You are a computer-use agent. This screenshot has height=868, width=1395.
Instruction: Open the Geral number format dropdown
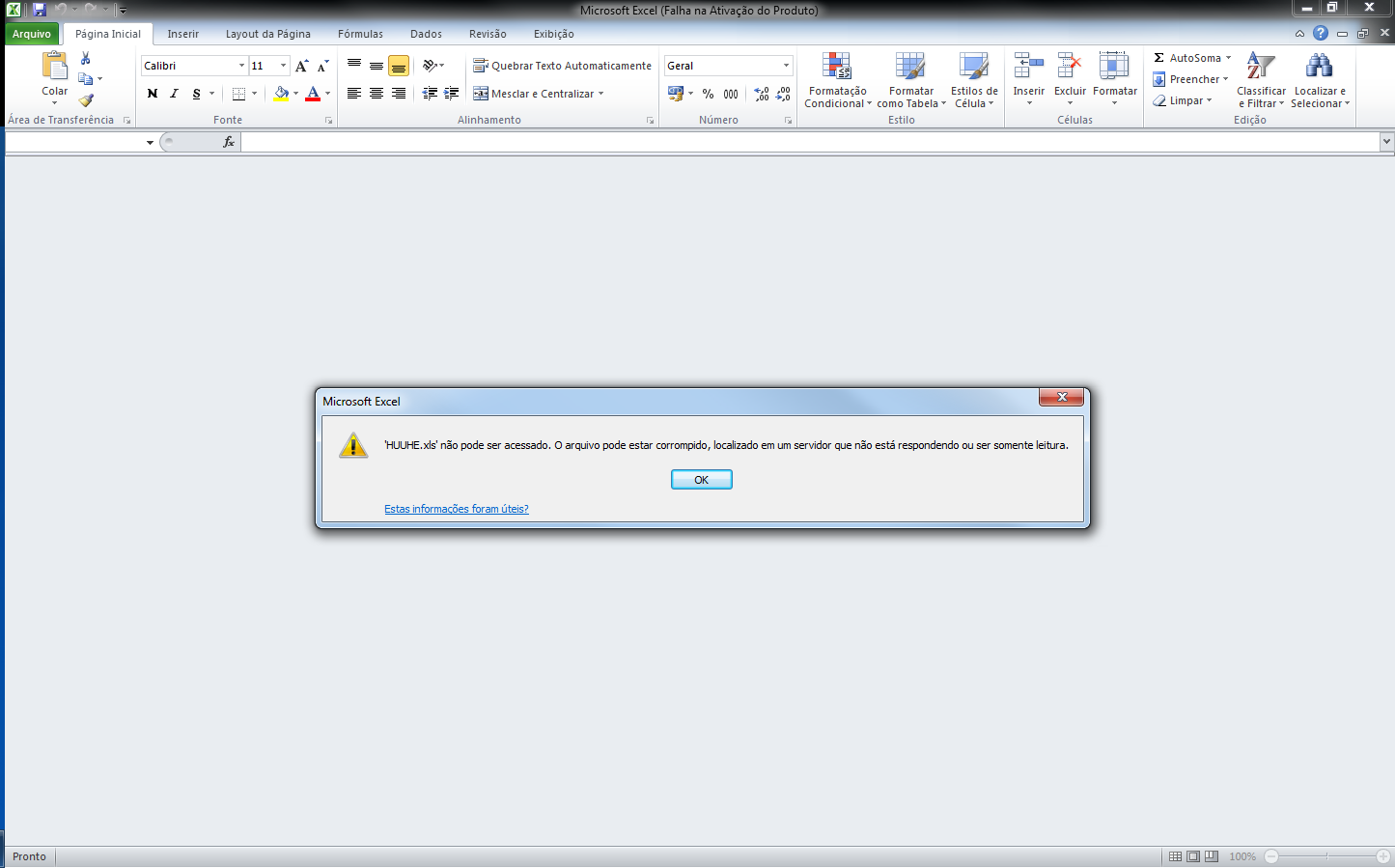[786, 66]
